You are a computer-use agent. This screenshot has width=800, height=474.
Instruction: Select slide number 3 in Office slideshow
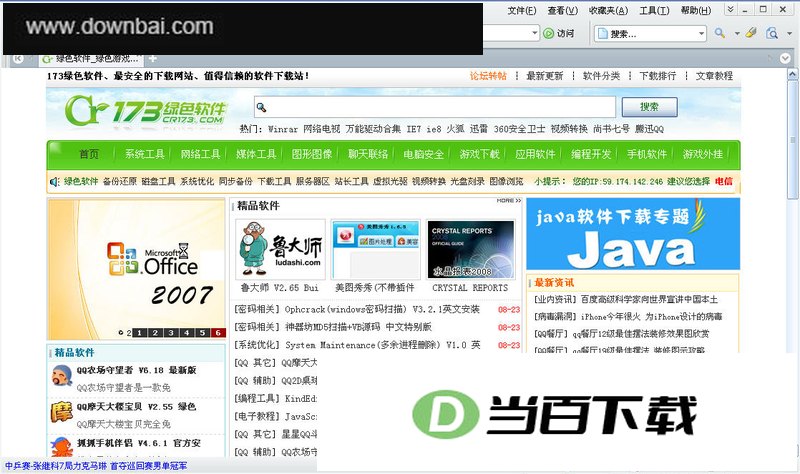171,333
